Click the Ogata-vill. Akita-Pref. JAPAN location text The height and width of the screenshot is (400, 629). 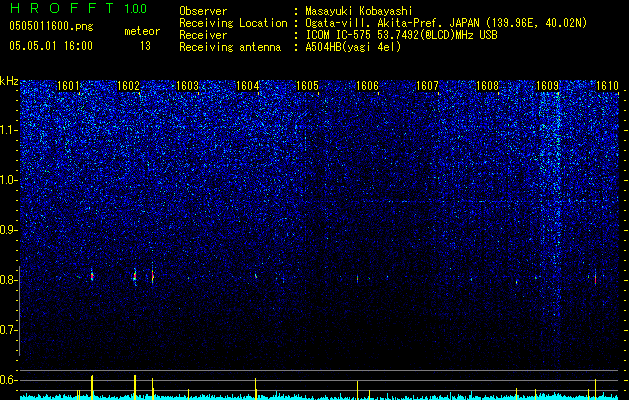(446, 23)
